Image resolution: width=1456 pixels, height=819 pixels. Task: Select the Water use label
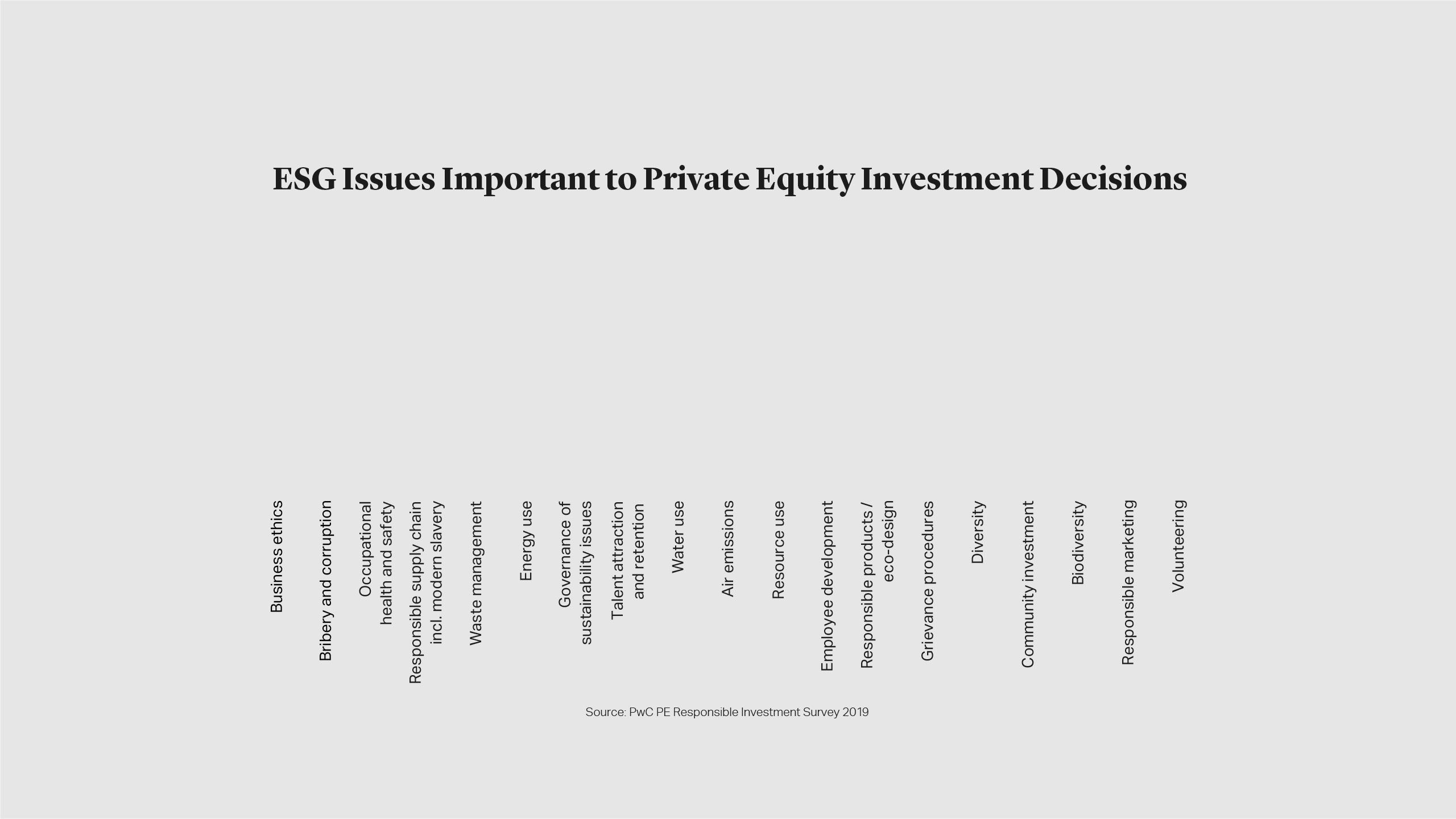pos(677,536)
